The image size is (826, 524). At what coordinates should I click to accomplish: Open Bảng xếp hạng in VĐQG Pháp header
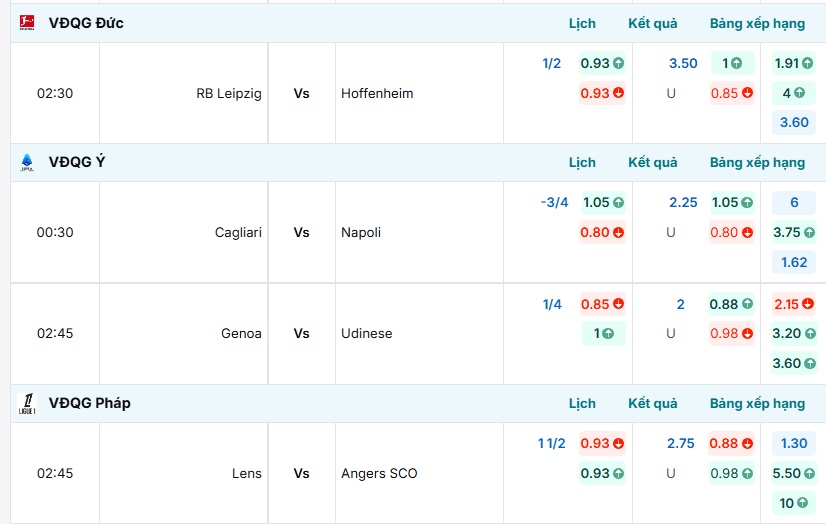757,403
